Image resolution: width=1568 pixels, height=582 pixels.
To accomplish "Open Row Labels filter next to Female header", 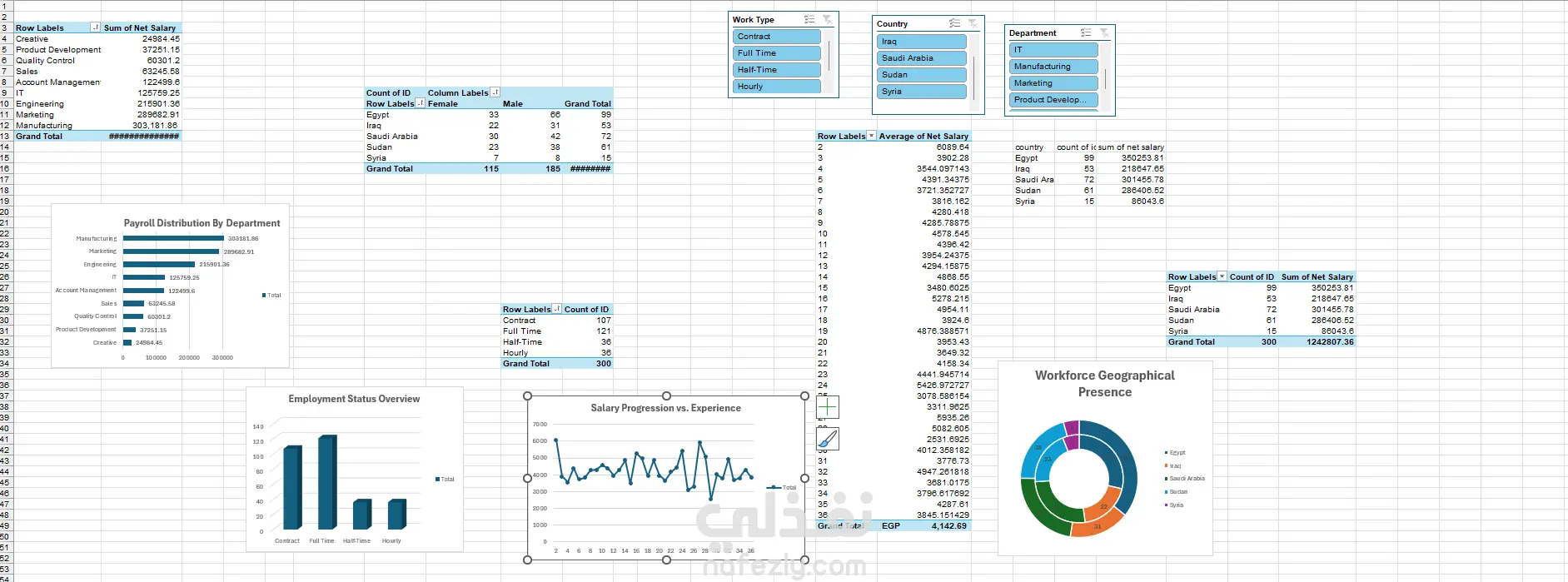I will (421, 103).
